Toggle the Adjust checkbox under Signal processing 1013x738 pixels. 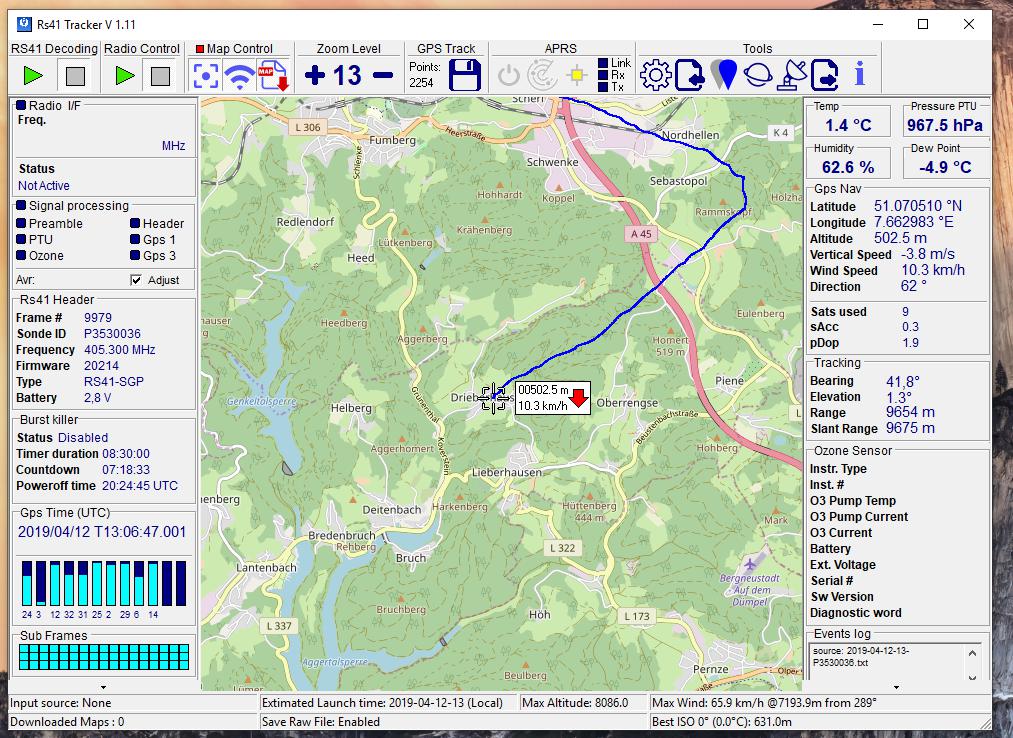pos(136,280)
